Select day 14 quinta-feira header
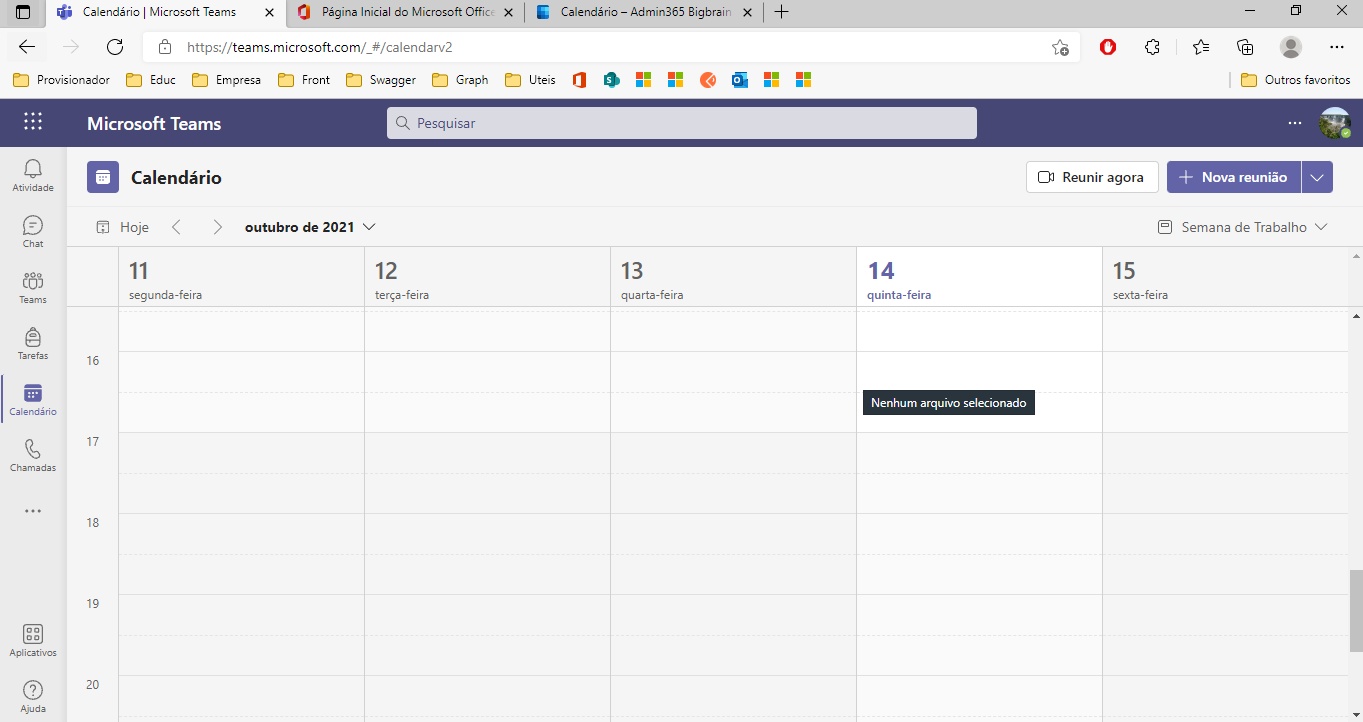Image resolution: width=1363 pixels, height=722 pixels. pyautogui.click(x=979, y=278)
